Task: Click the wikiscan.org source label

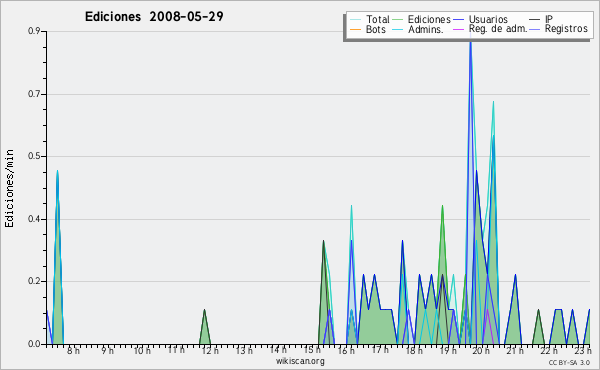Action: tap(300, 361)
